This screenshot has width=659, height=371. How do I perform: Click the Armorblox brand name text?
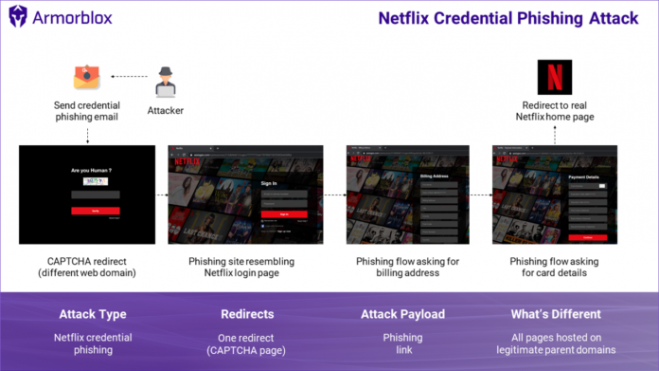pyautogui.click(x=72, y=18)
